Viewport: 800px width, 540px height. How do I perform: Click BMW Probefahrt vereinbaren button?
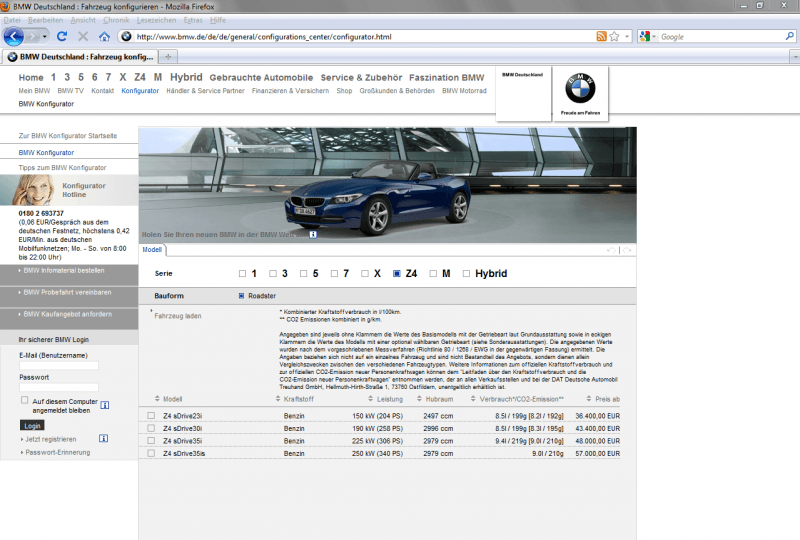[69, 296]
